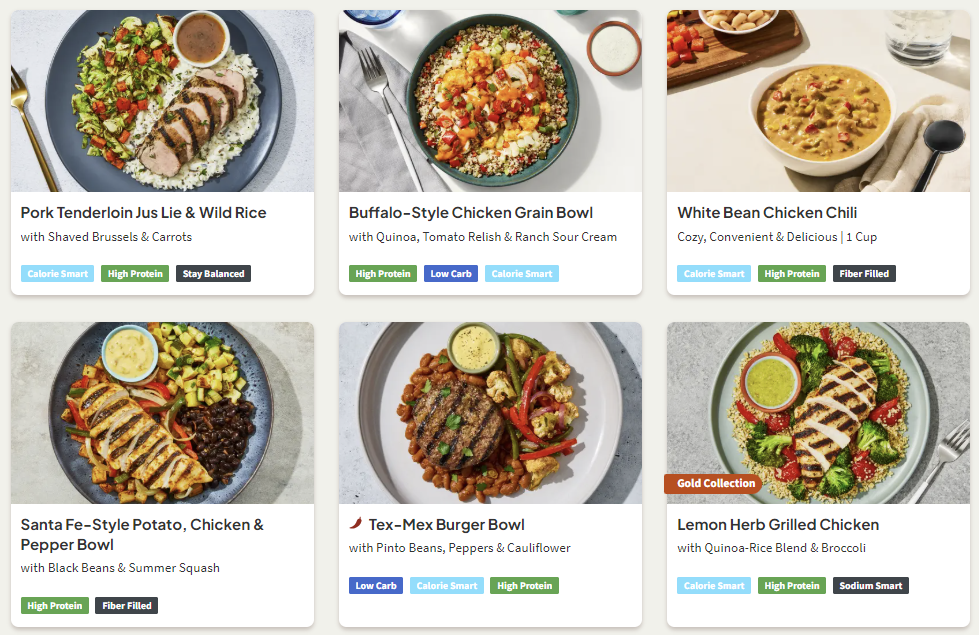View the White Bean Chicken Chili image
This screenshot has width=979, height=635.
pyautogui.click(x=818, y=101)
